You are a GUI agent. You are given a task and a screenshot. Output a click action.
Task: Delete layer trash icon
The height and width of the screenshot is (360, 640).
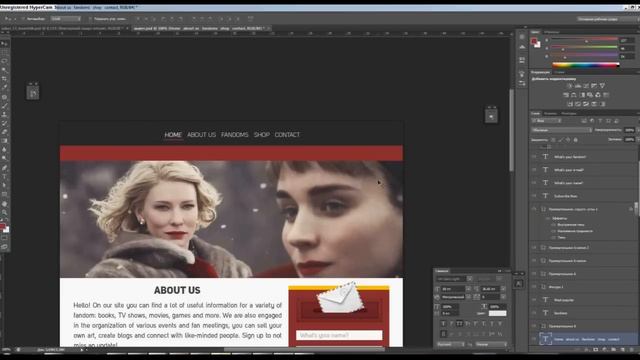631,350
